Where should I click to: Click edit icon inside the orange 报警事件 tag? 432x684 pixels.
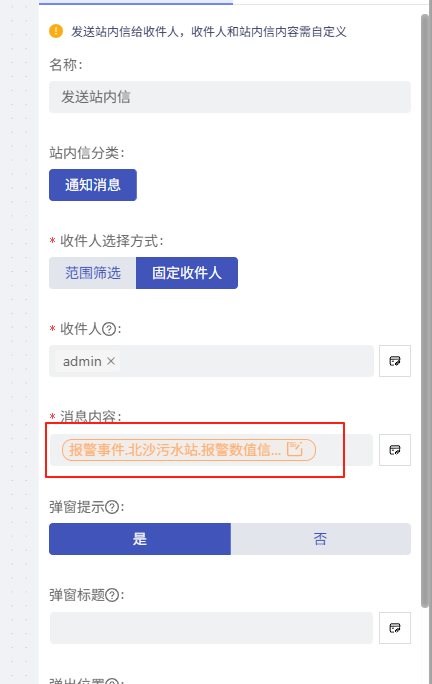click(295, 449)
